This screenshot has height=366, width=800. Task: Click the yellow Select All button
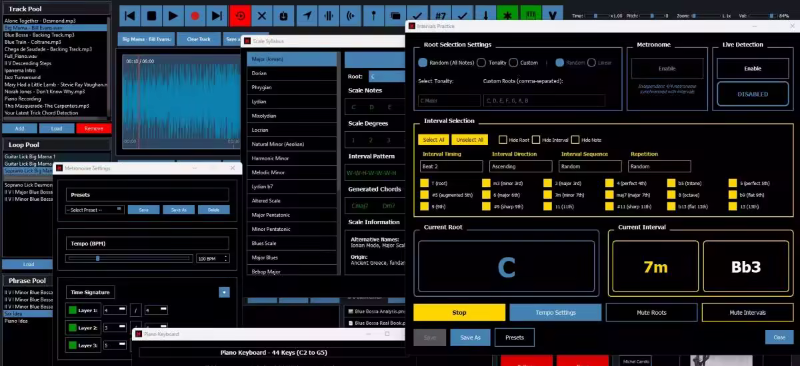tap(433, 139)
